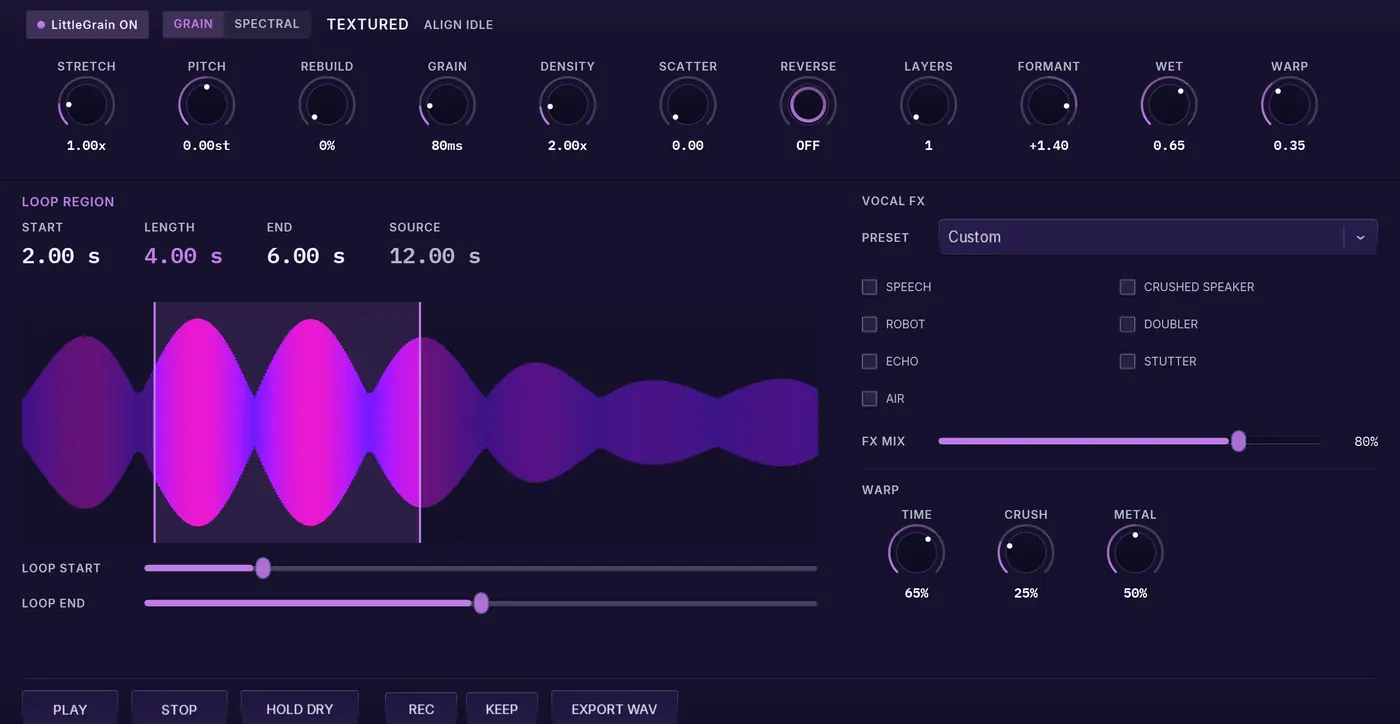This screenshot has width=1400, height=724.
Task: Click the loop Length value 4.00 s
Action: 183,256
